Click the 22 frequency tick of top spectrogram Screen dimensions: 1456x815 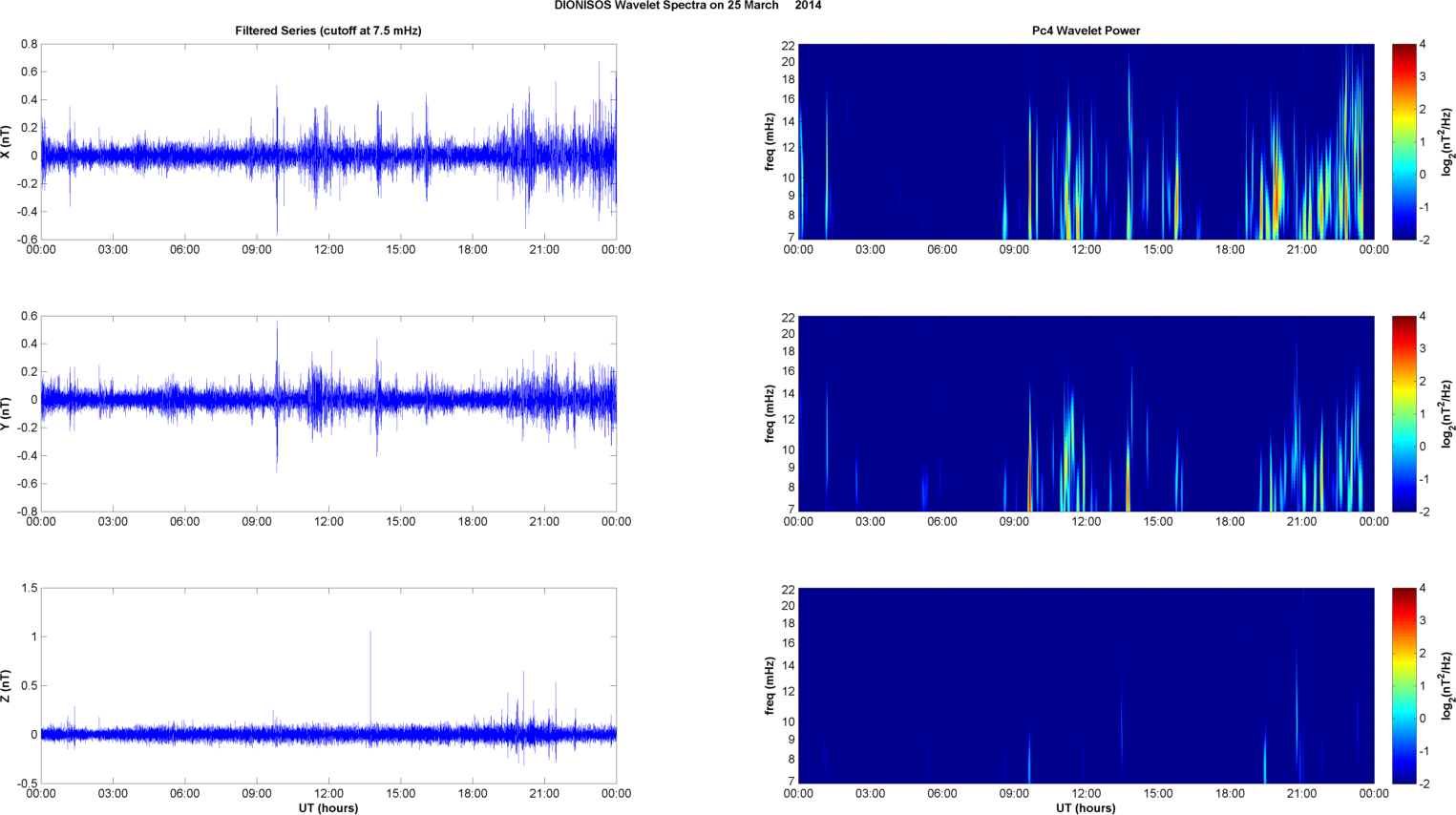788,45
